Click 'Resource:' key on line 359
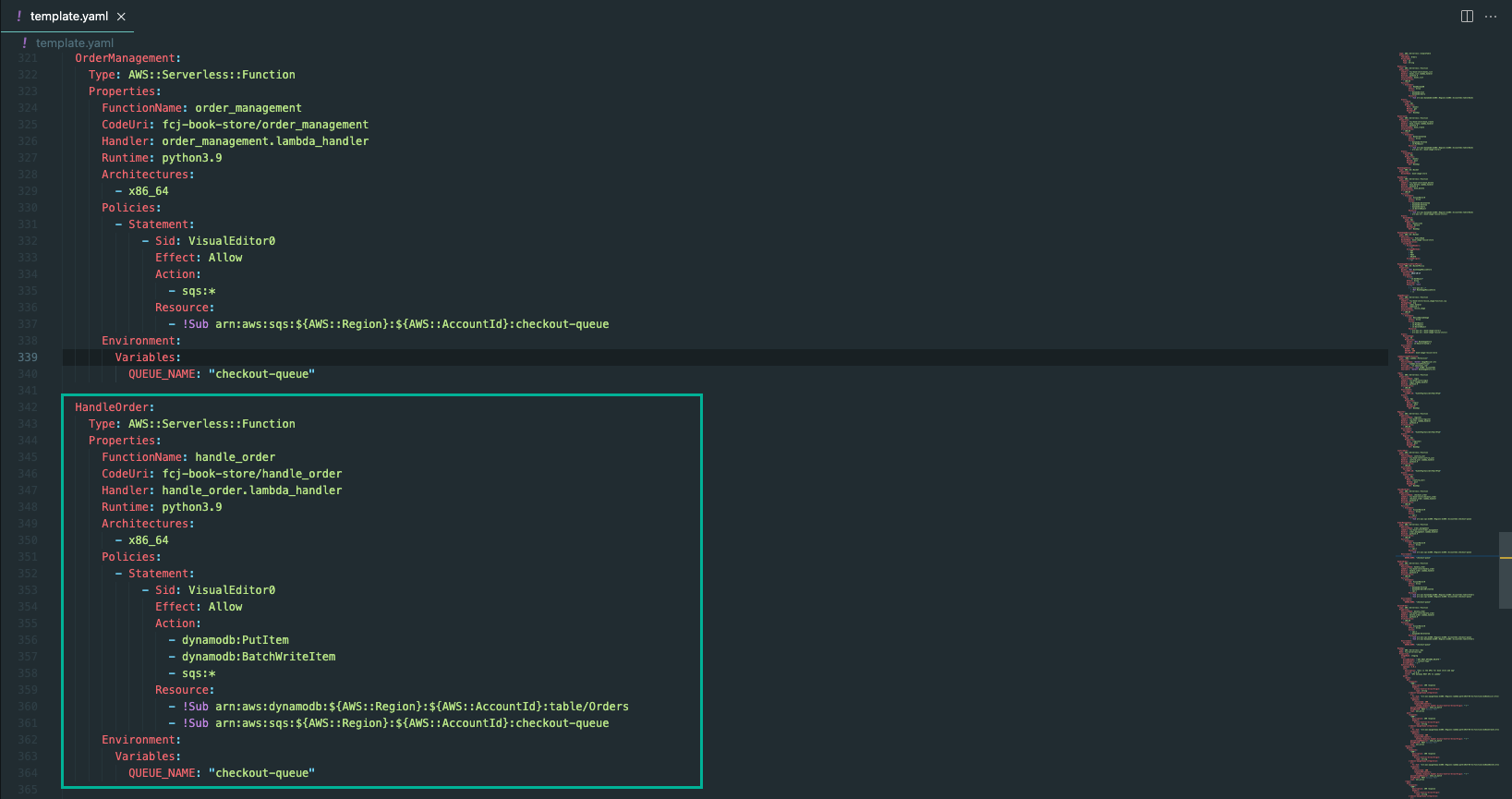Viewport: 1512px width, 799px height. (185, 690)
